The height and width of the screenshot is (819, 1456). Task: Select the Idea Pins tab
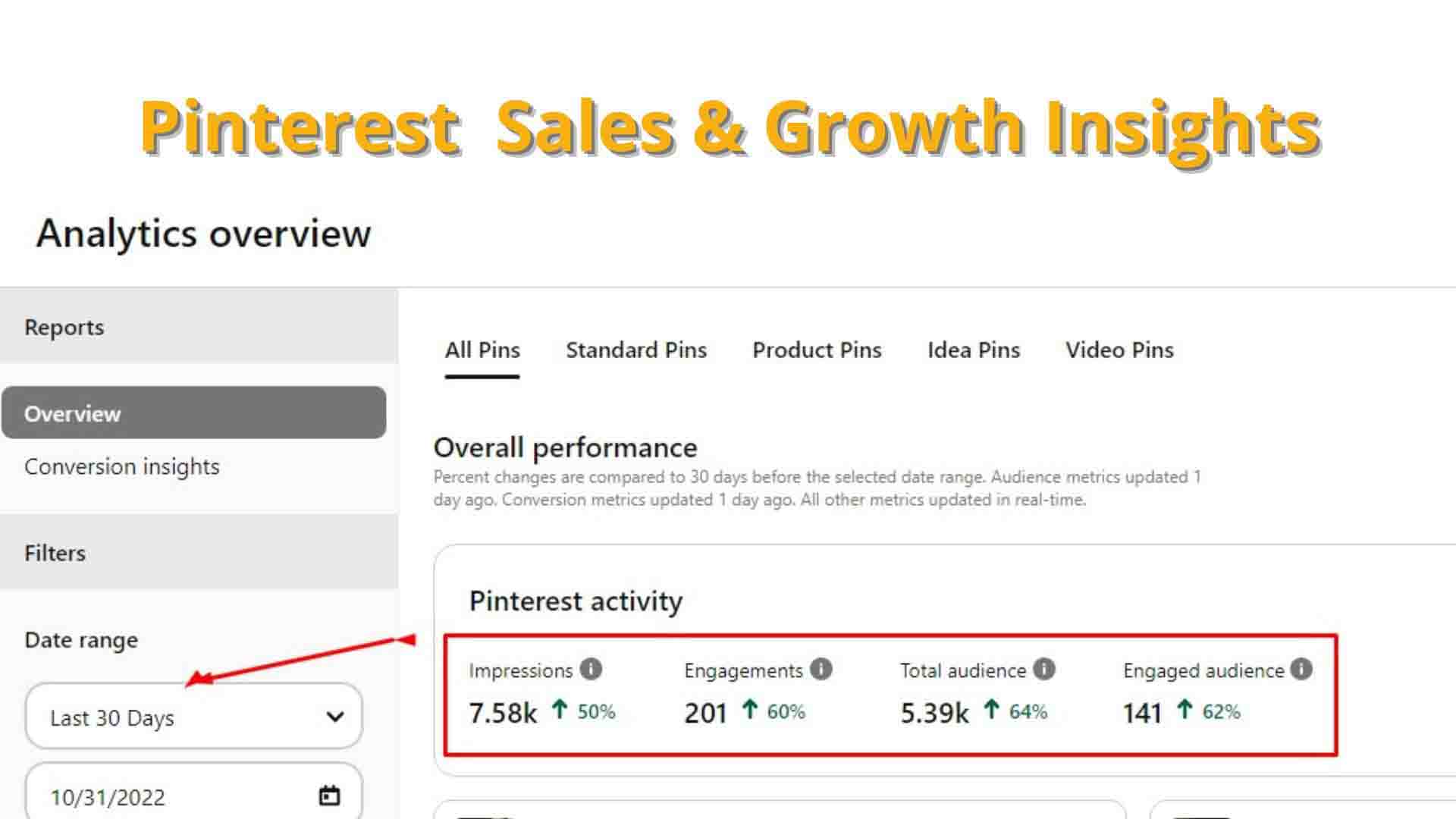coord(974,350)
